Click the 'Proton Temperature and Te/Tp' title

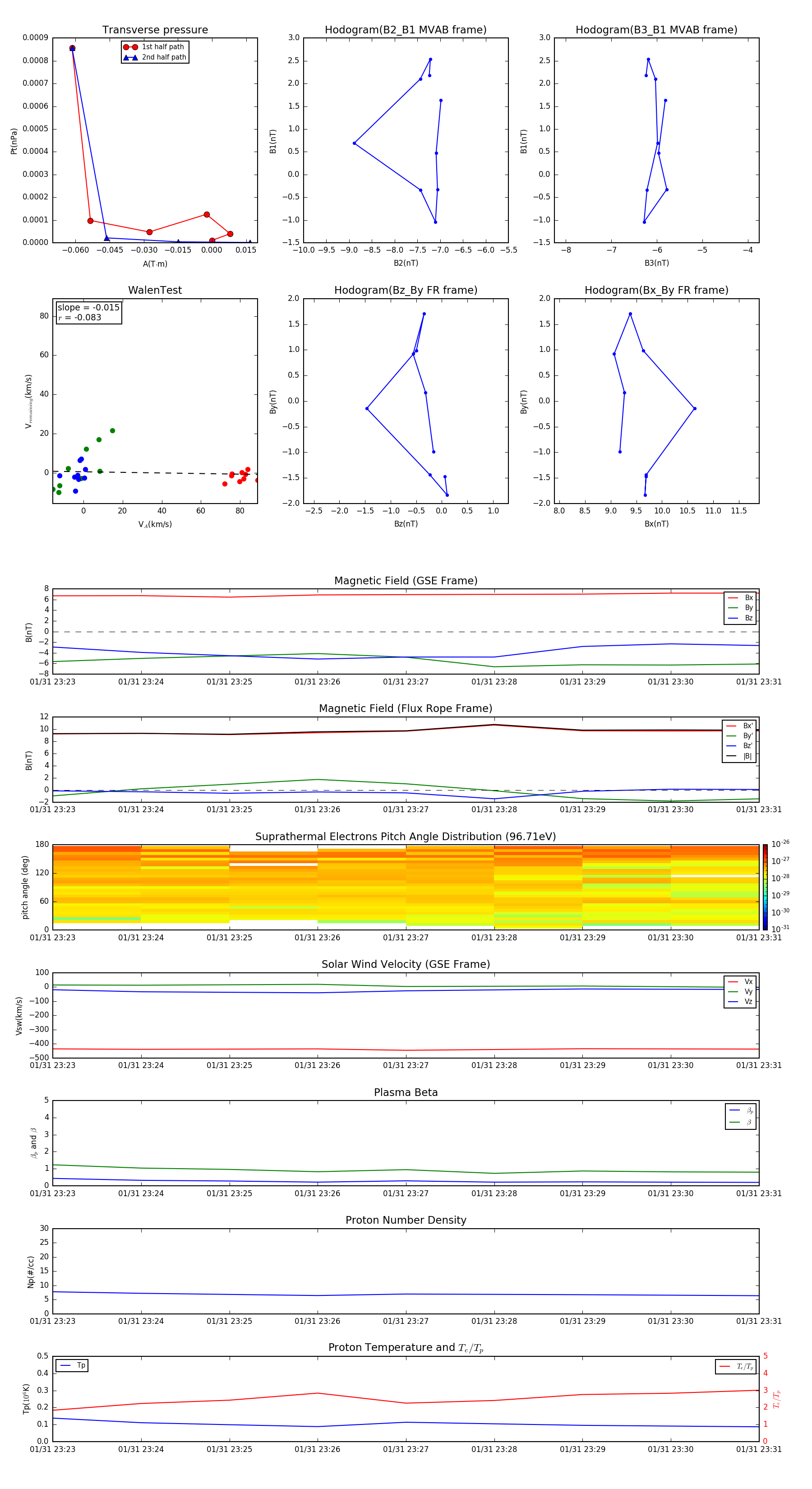tap(406, 1348)
